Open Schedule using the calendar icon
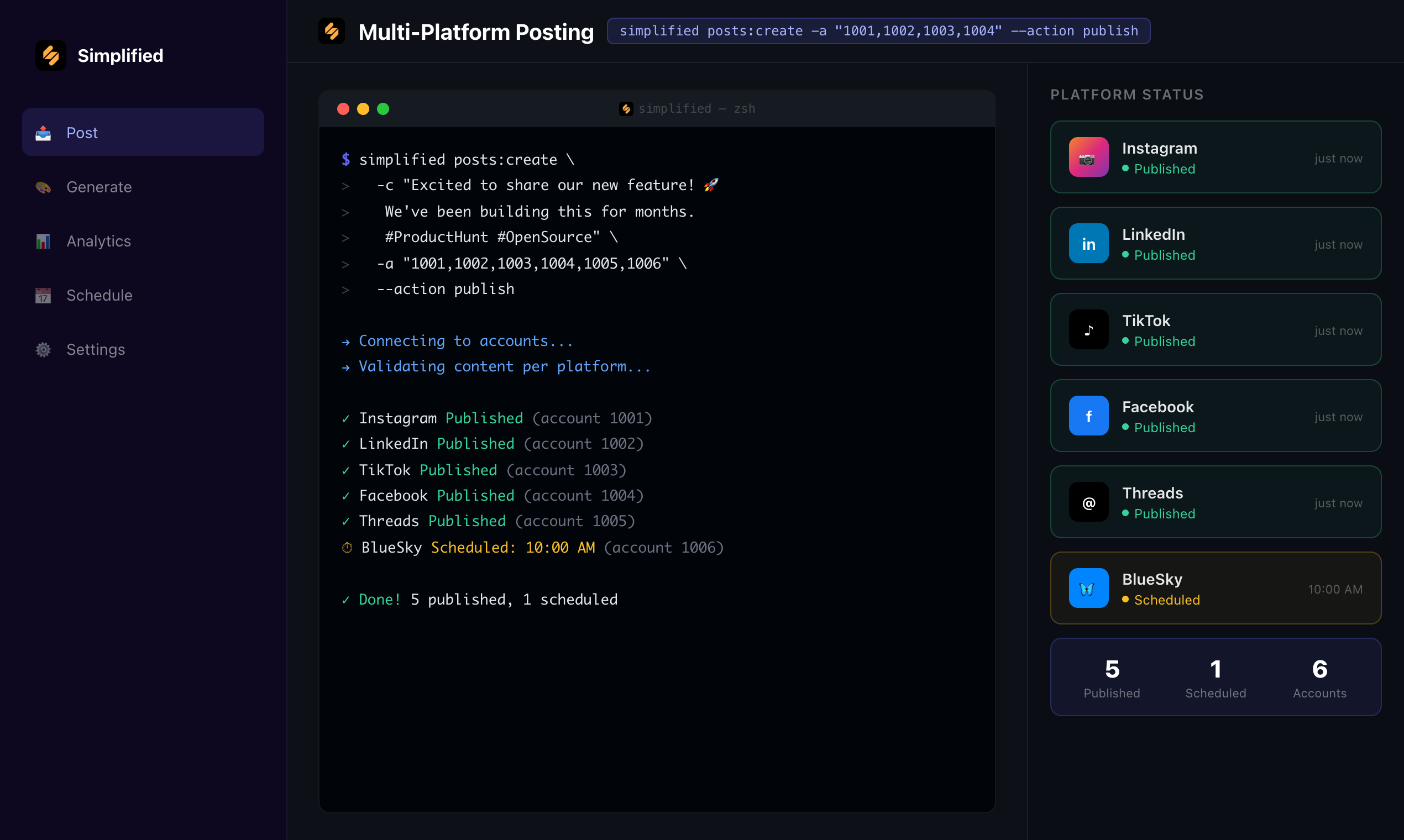 point(43,295)
